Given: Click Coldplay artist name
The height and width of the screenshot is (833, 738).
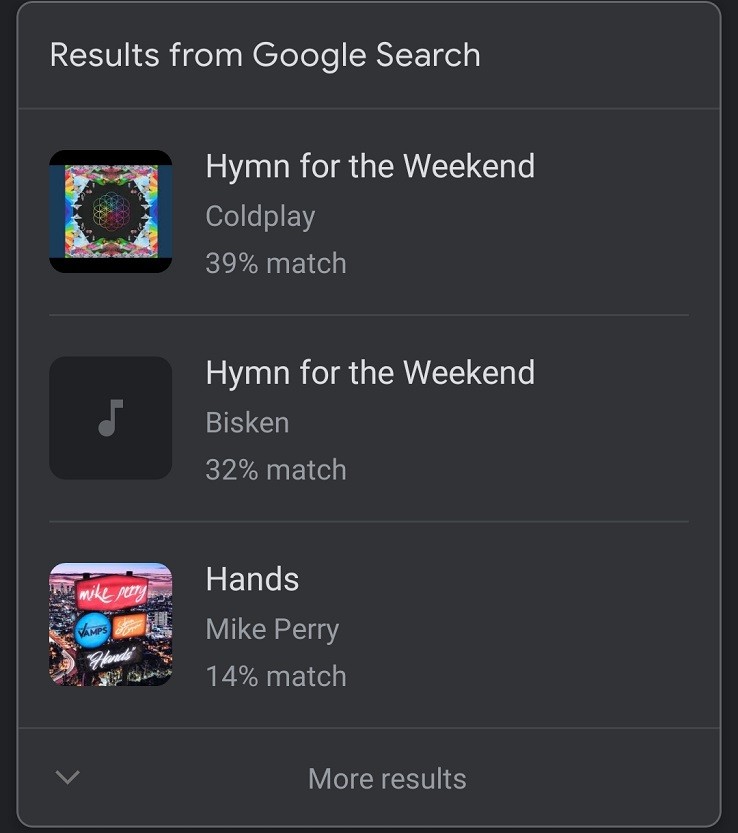Looking at the screenshot, I should (260, 217).
